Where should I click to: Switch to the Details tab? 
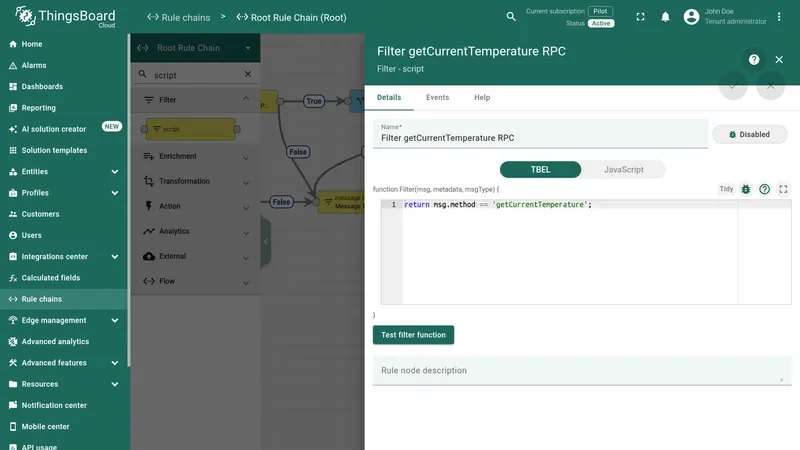click(389, 97)
